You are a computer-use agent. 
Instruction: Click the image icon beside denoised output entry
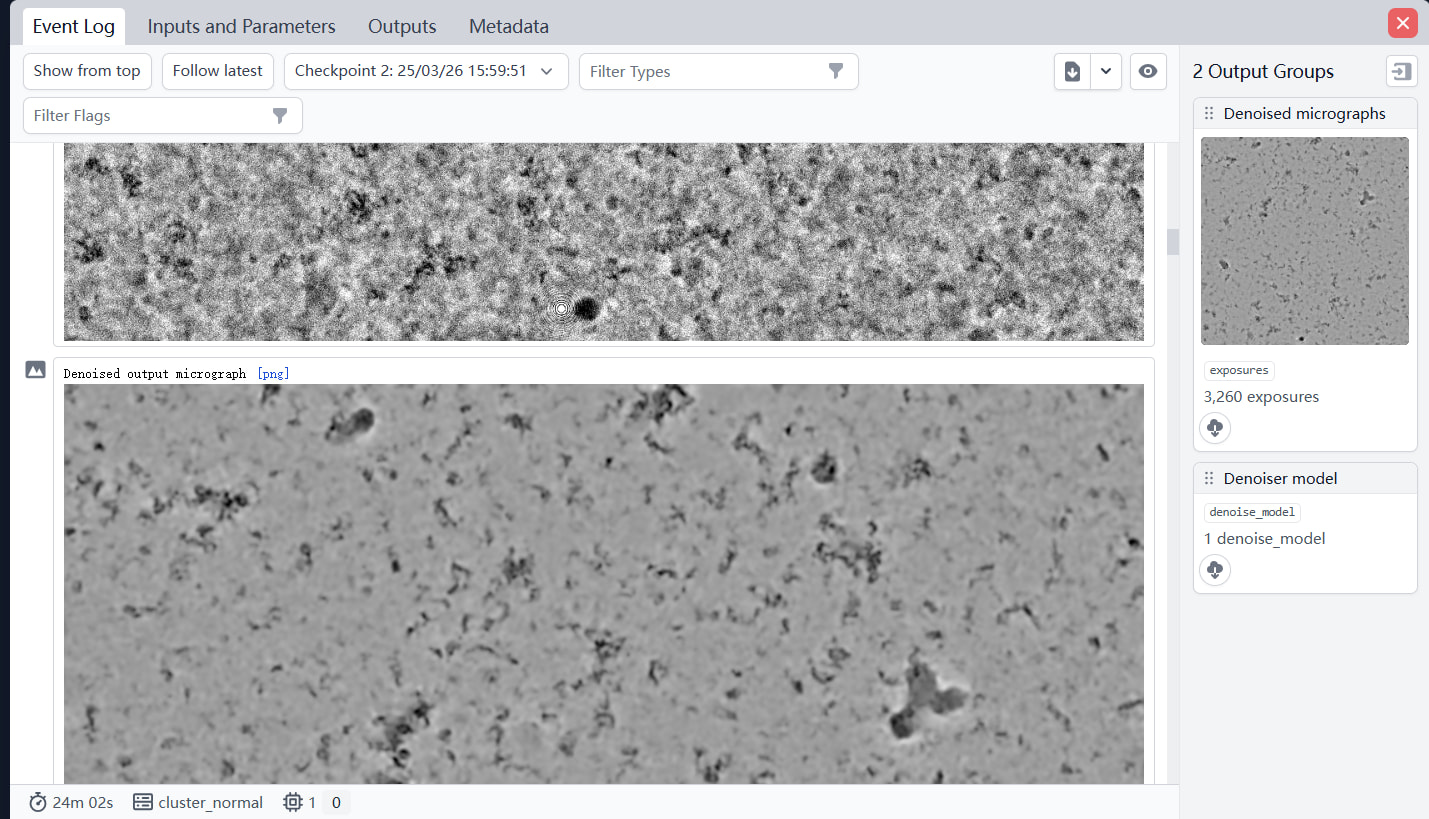tap(35, 370)
